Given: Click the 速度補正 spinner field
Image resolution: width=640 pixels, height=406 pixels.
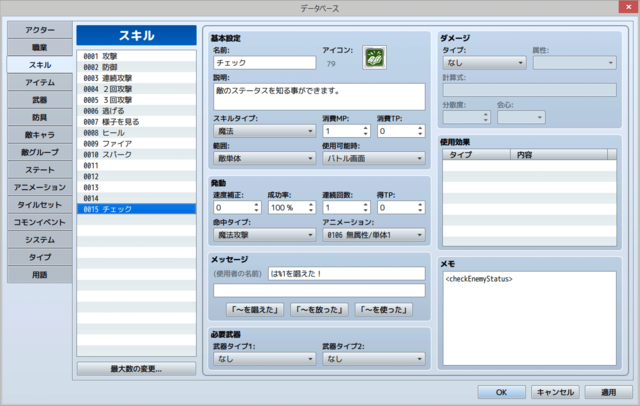Looking at the screenshot, I should tap(237, 208).
